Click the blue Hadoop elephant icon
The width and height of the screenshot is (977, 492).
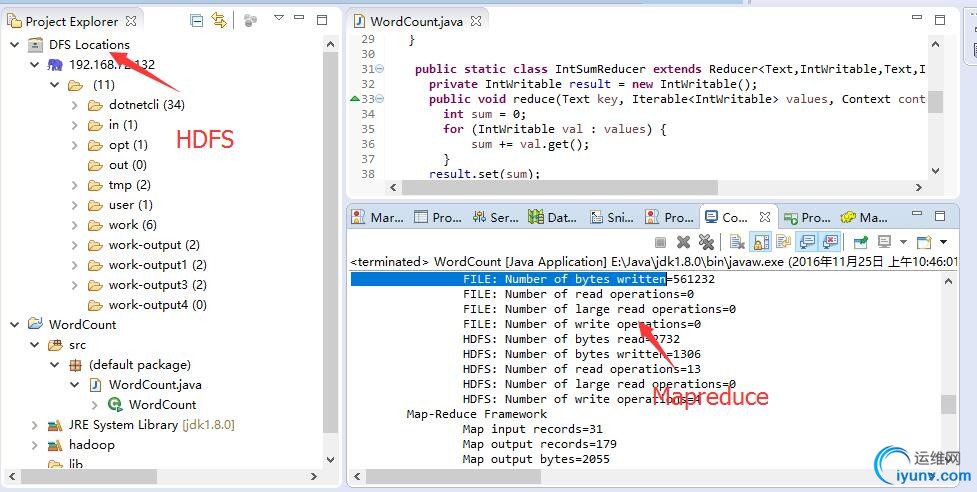tap(55, 65)
